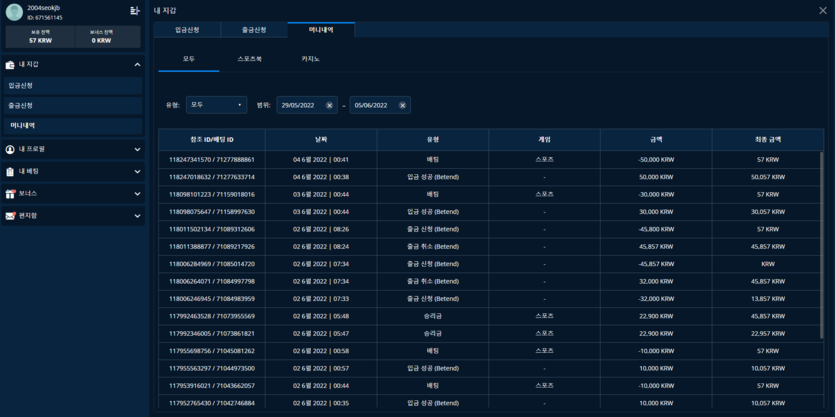This screenshot has width=835, height=417.
Task: Select the 스포츠북 sub-tab
Action: (x=249, y=59)
